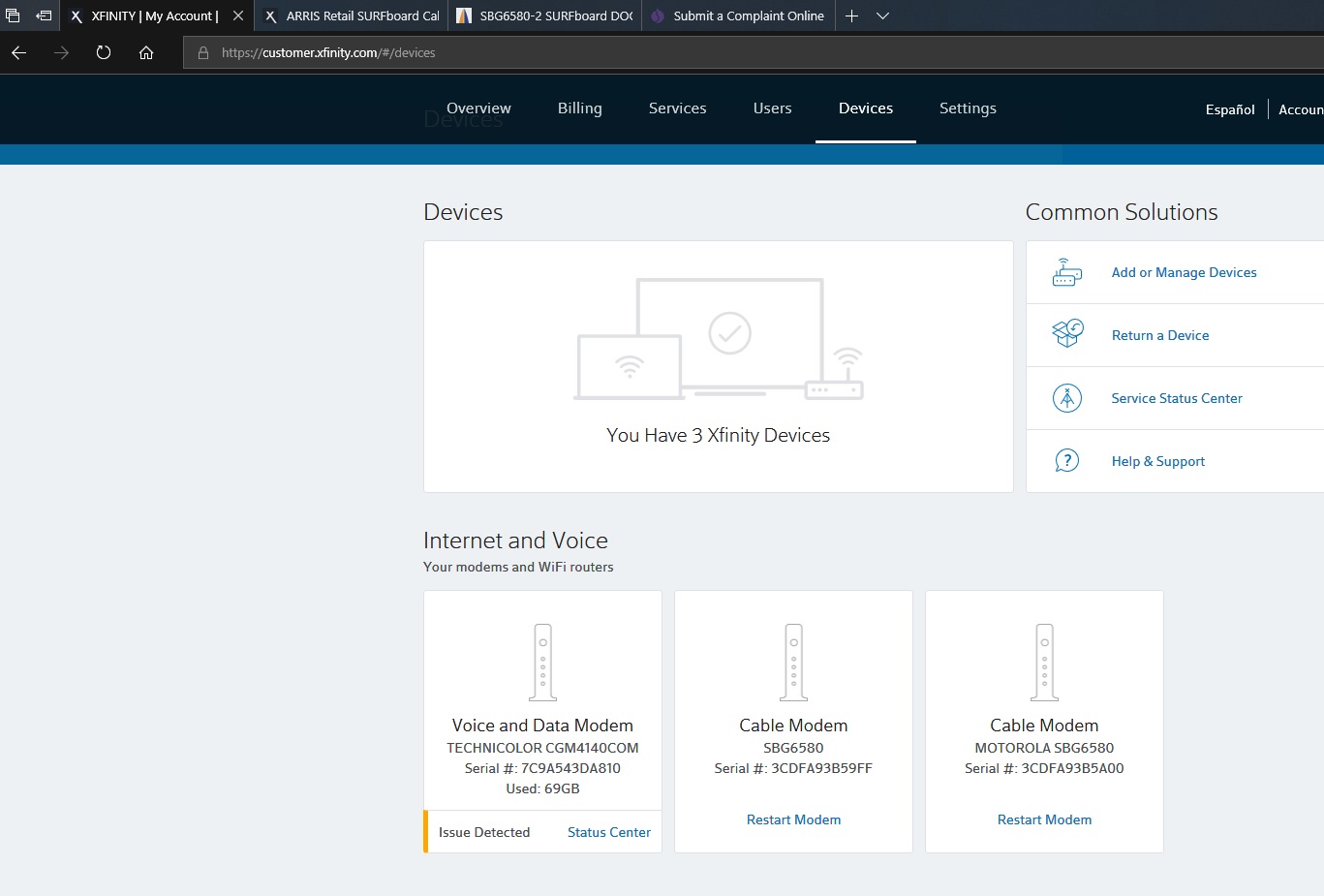Restart the SBG6580 cable modem
The width and height of the screenshot is (1324, 896).
pos(793,819)
